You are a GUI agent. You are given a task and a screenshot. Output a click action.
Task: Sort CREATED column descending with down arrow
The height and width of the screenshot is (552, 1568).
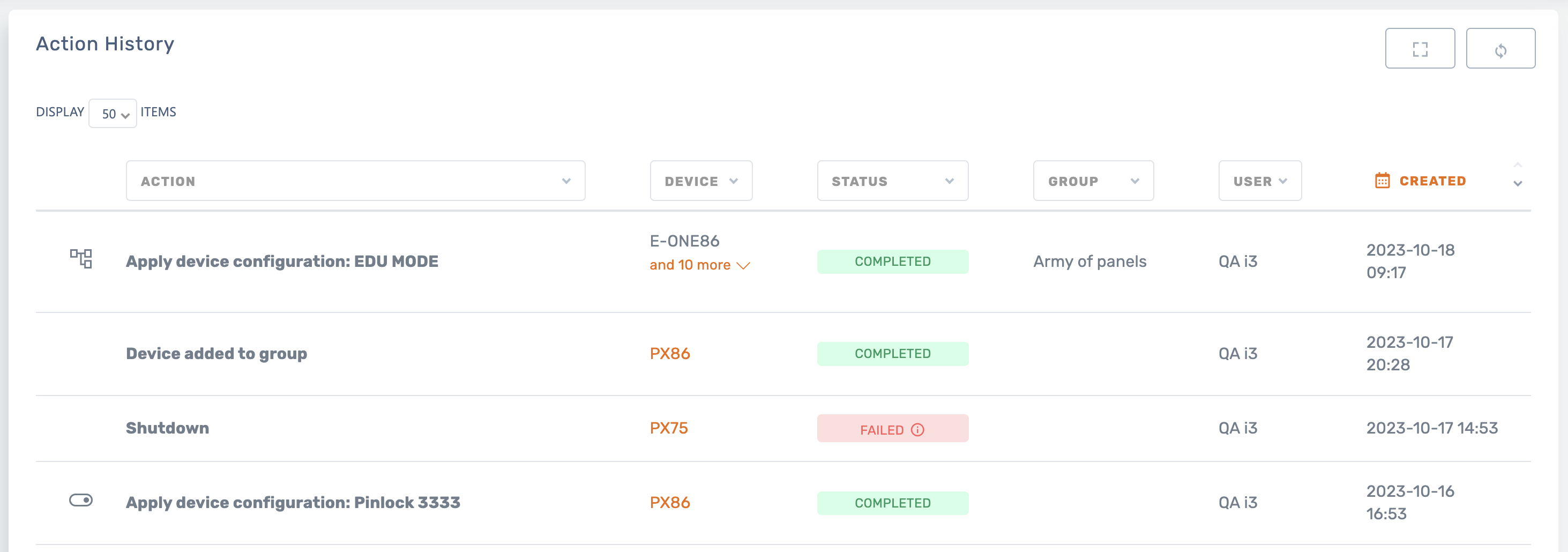pyautogui.click(x=1518, y=184)
